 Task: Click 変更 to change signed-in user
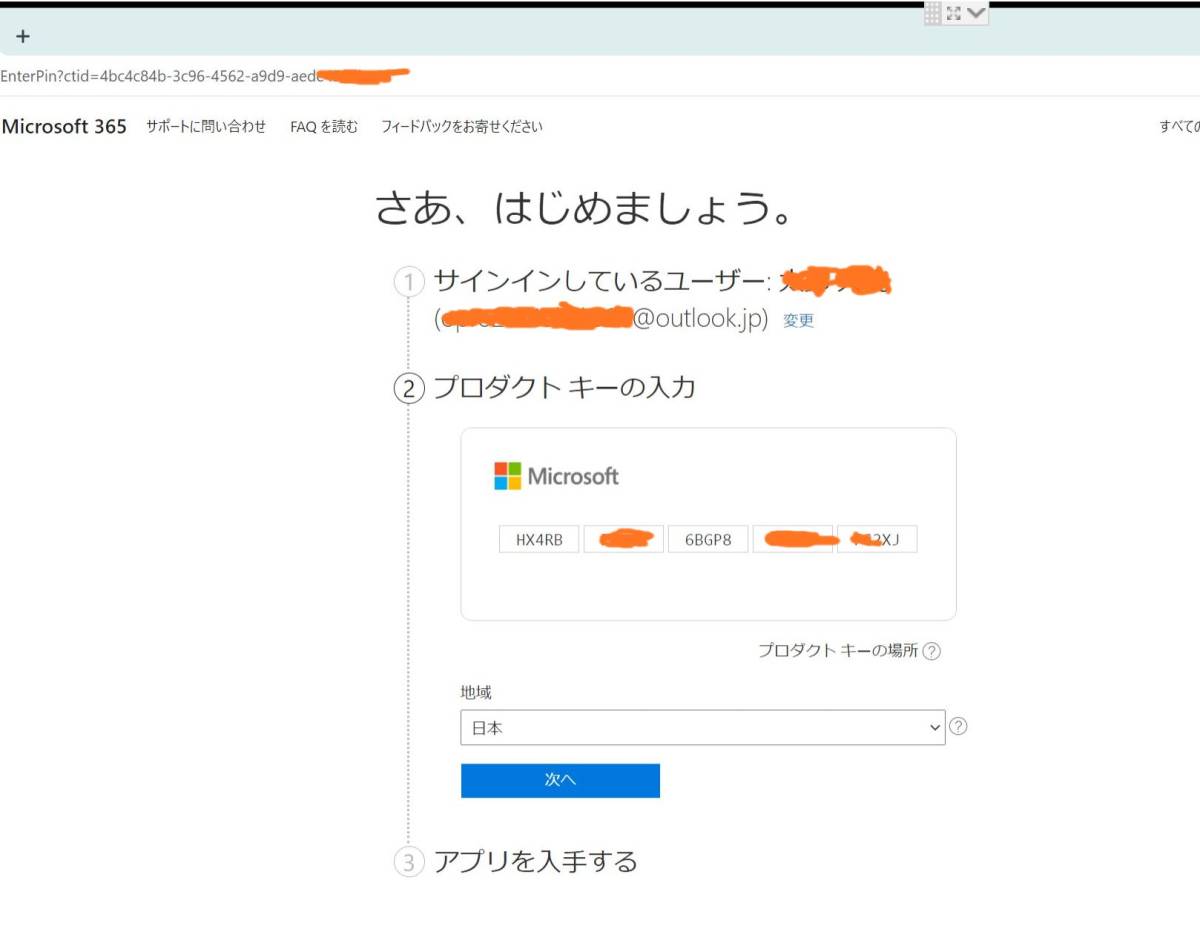(x=798, y=321)
